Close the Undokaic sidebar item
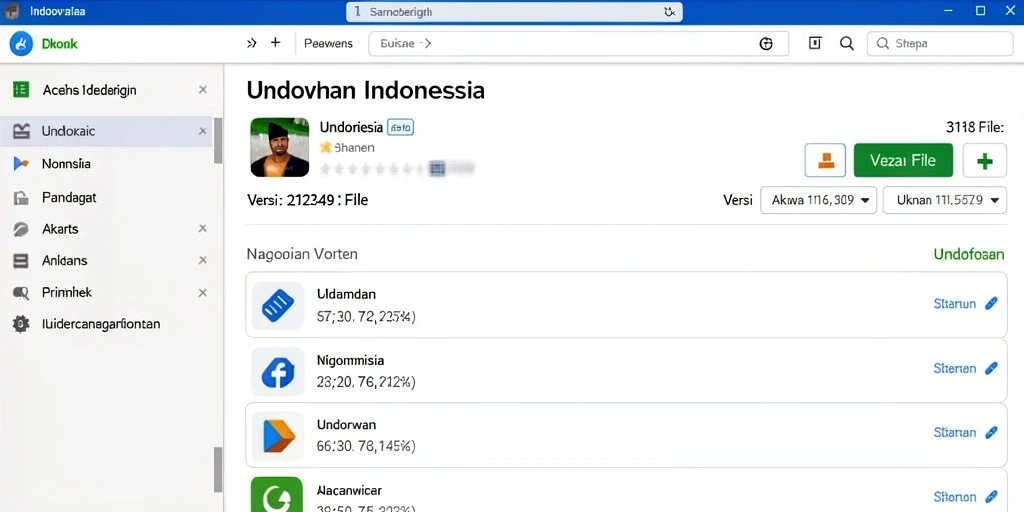Image resolution: width=1024 pixels, height=512 pixels. (x=202, y=131)
